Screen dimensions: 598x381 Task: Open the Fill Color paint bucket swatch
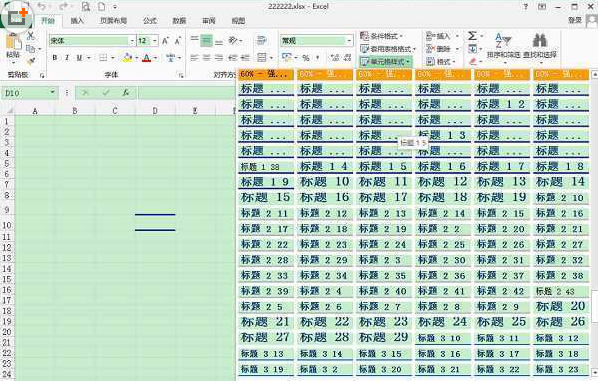(x=127, y=58)
